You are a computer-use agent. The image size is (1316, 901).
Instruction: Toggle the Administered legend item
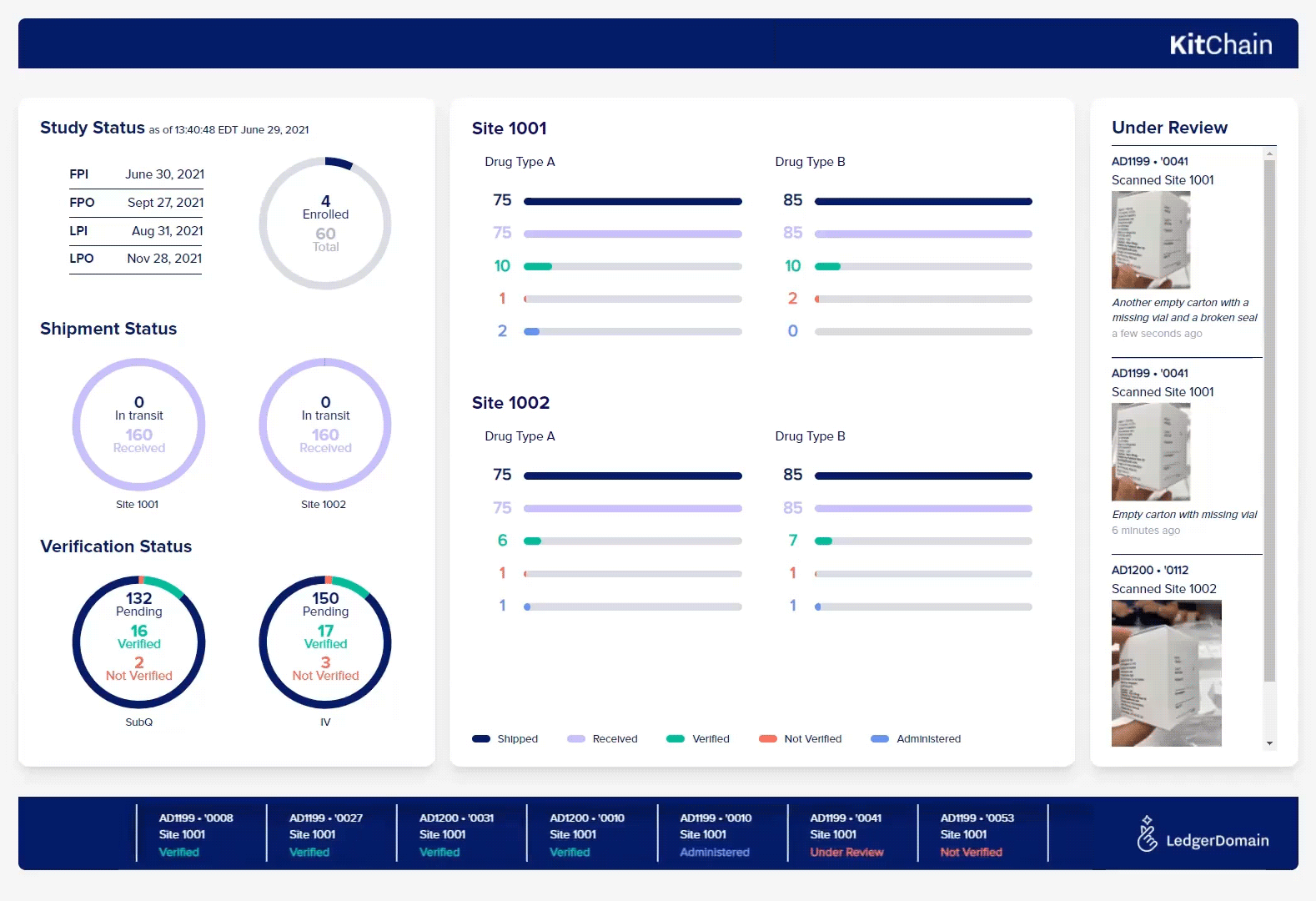click(916, 739)
